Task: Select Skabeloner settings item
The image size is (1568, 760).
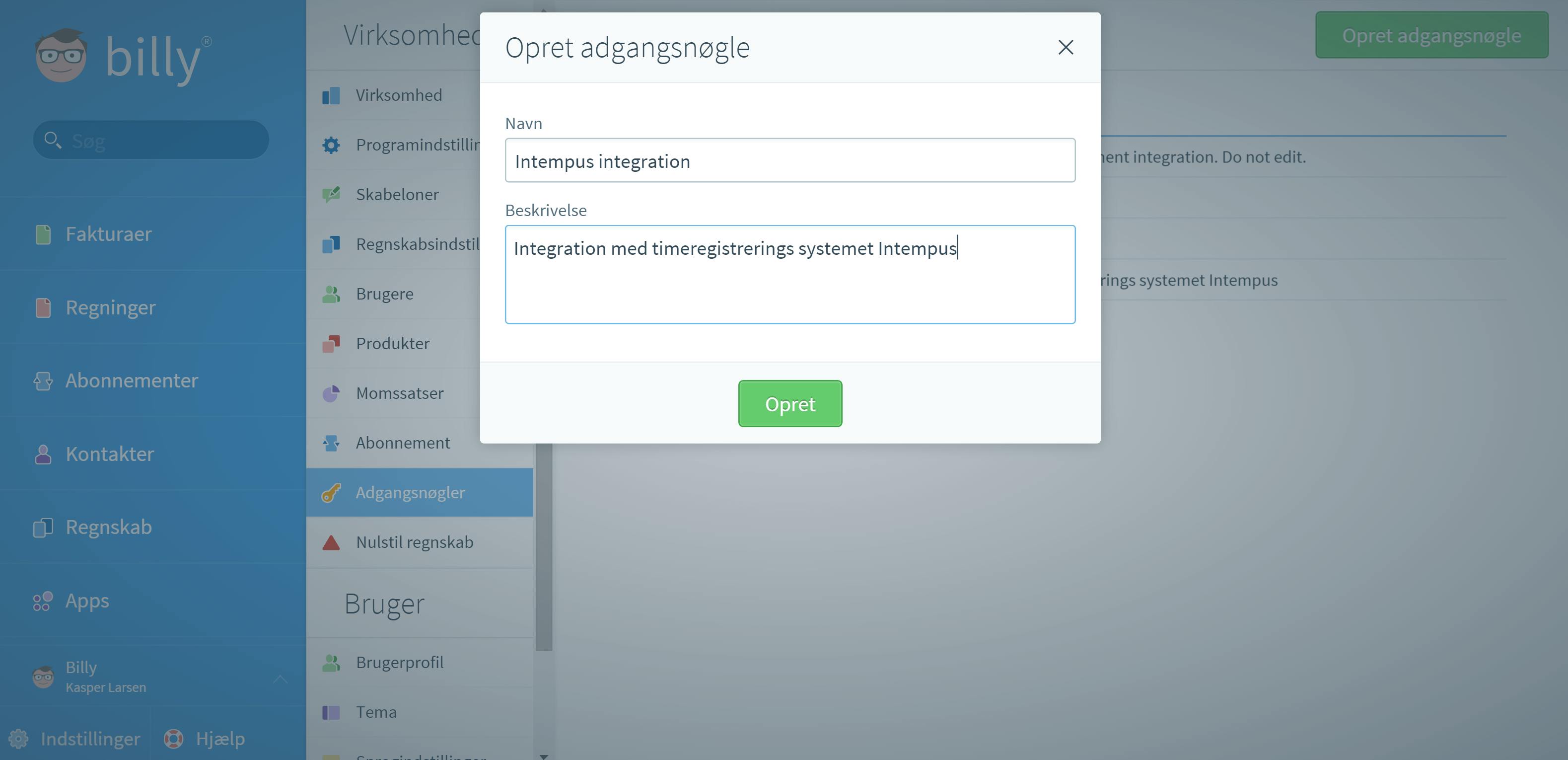Action: pos(420,194)
